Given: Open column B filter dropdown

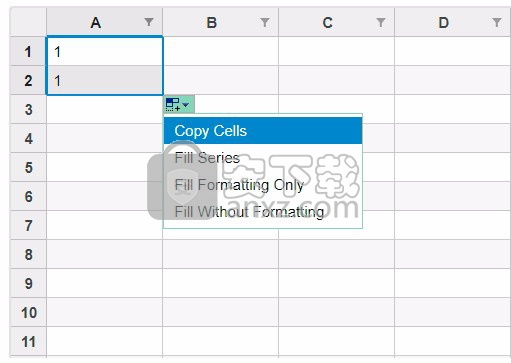Looking at the screenshot, I should pos(265,22).
